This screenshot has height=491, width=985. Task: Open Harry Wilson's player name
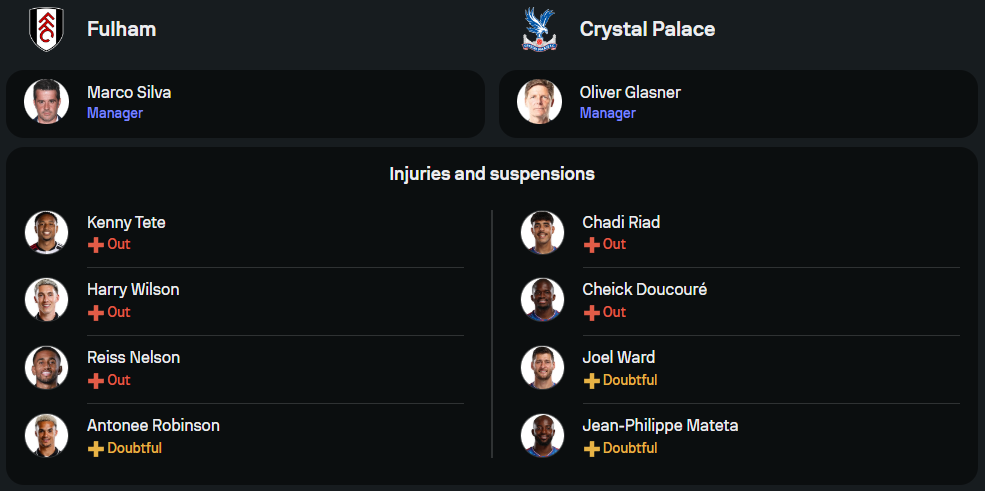coord(133,289)
